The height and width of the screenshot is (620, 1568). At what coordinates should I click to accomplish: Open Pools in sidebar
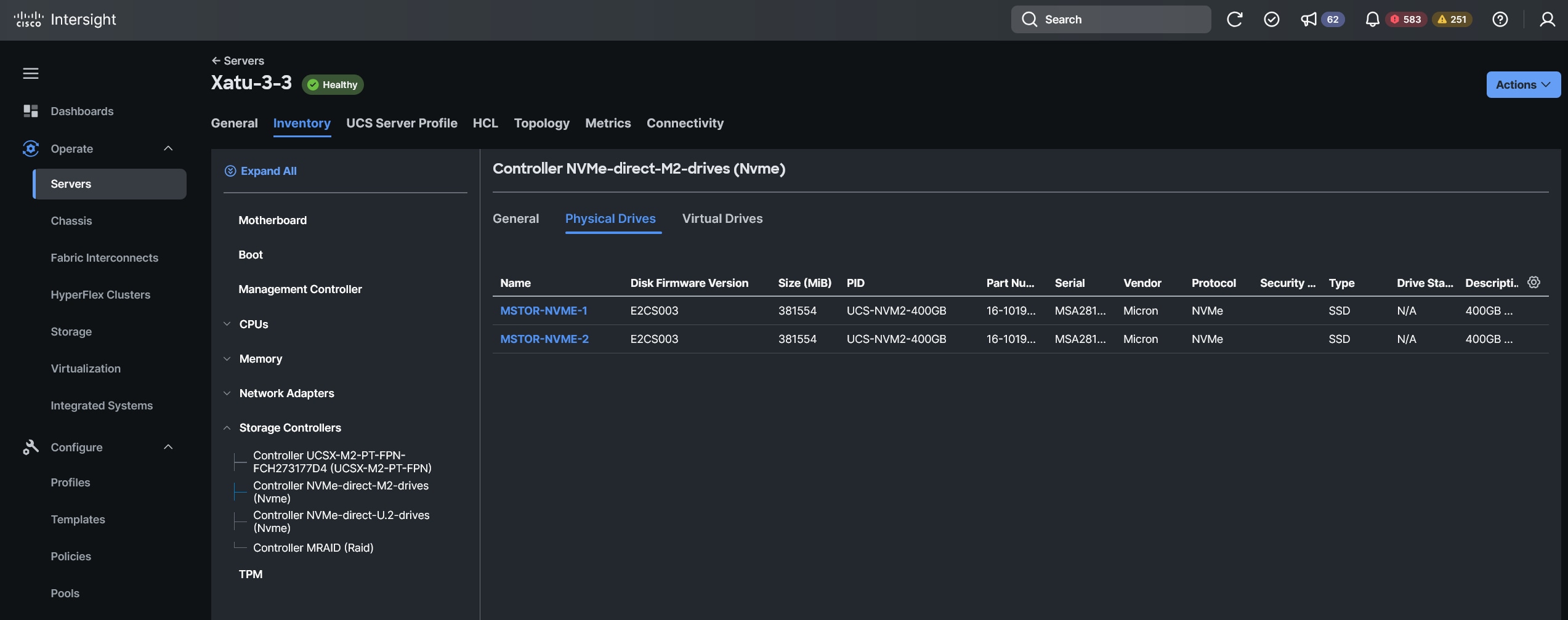[x=65, y=594]
